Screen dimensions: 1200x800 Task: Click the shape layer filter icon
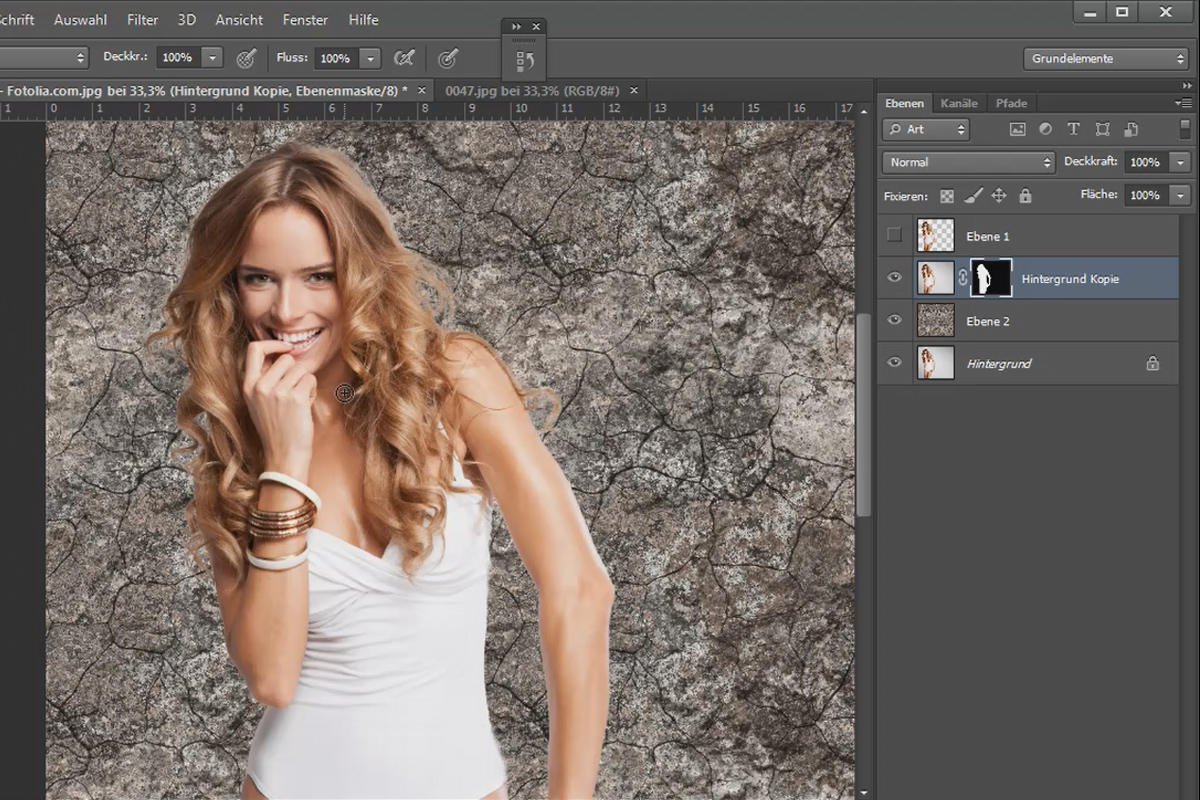(x=1102, y=129)
